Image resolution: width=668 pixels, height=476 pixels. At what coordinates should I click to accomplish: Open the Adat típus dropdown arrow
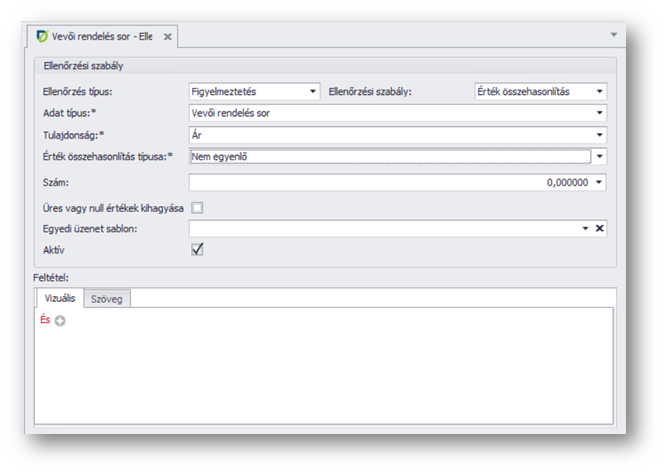click(x=599, y=113)
